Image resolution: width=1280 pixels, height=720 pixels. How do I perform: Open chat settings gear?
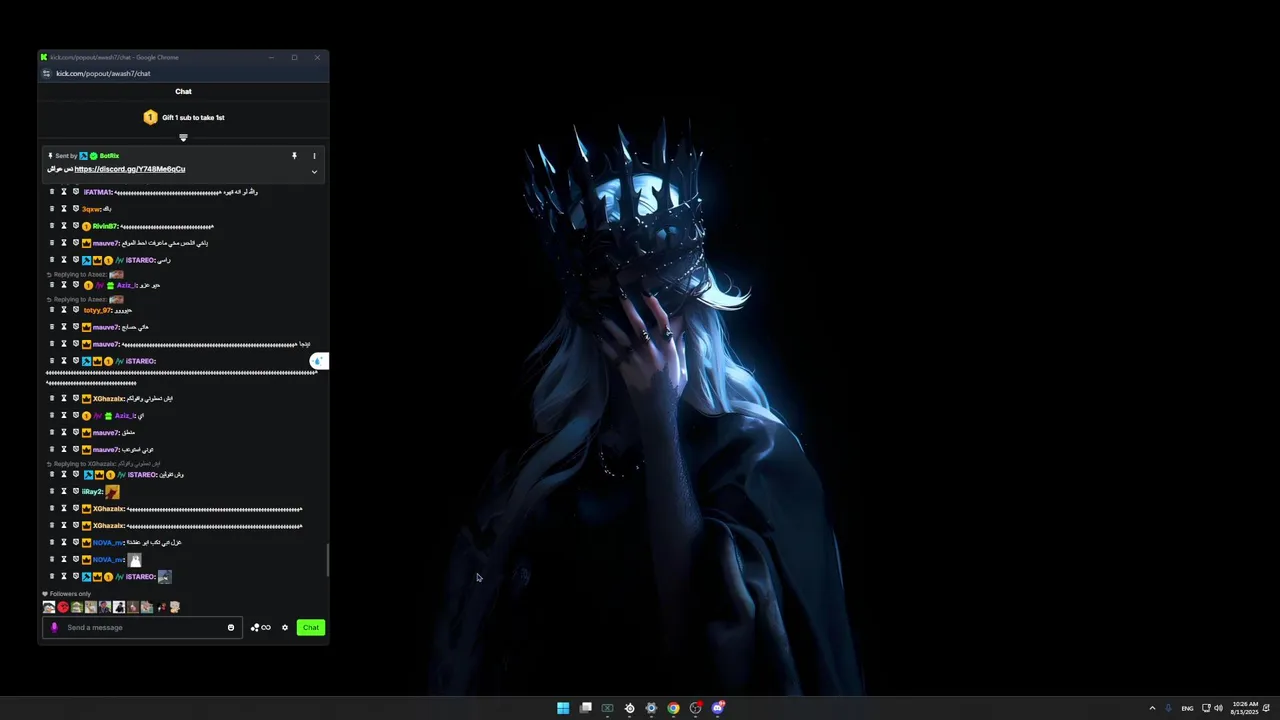(285, 628)
